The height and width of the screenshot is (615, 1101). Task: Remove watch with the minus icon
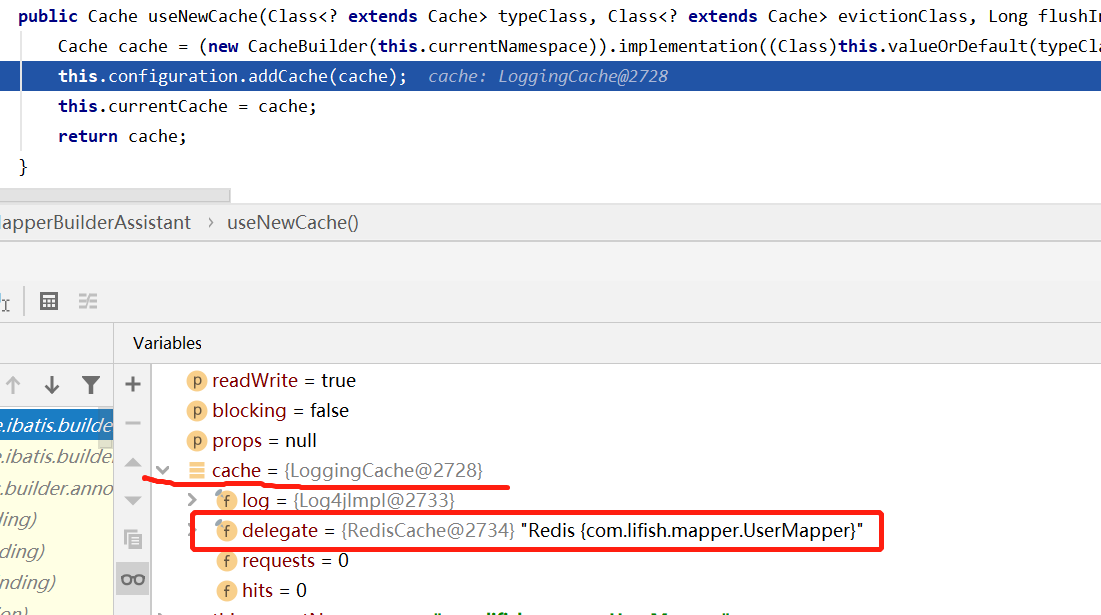[133, 423]
